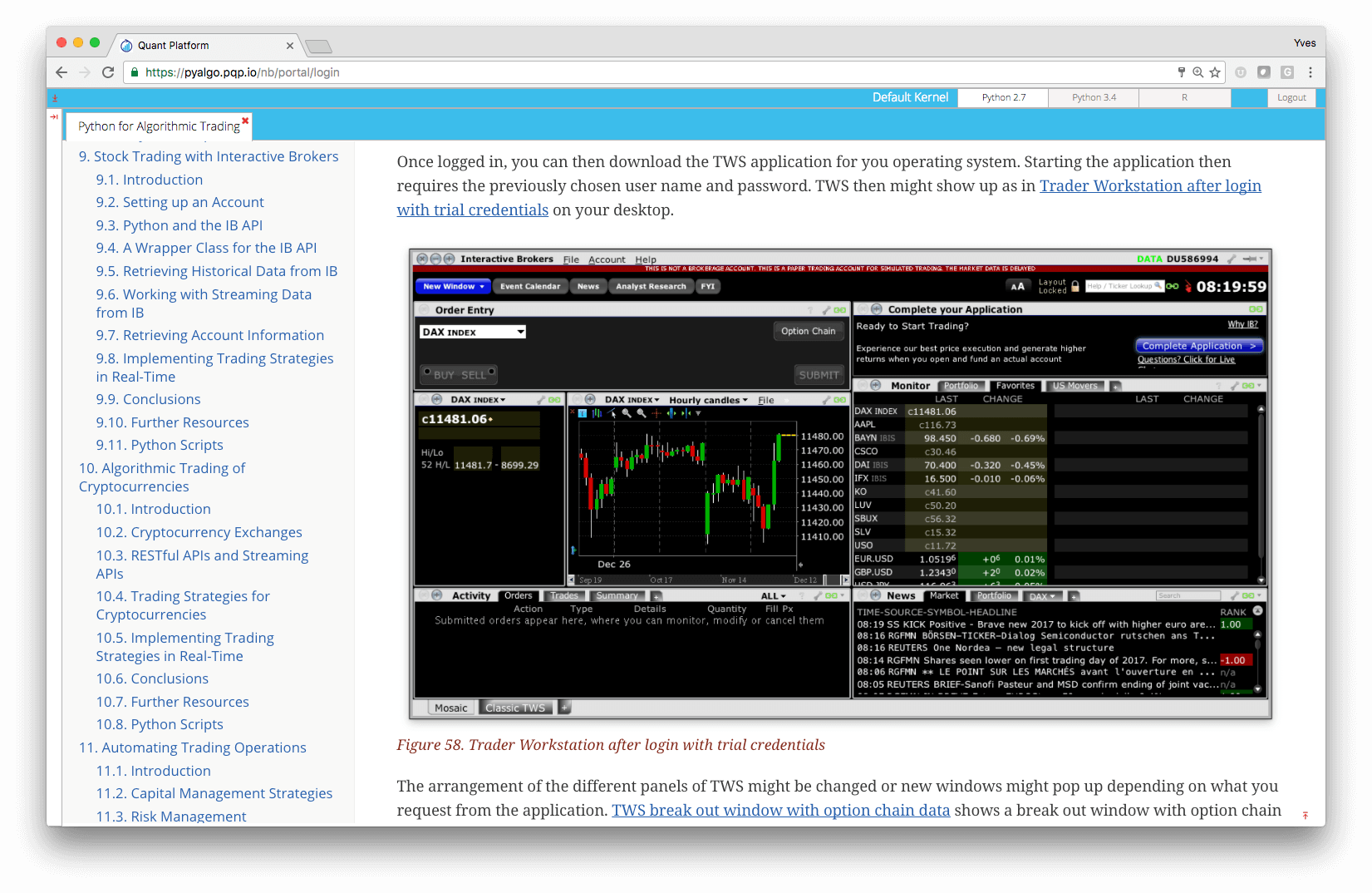Open 11.3. Risk Management
The image size is (1372, 893).
[170, 817]
